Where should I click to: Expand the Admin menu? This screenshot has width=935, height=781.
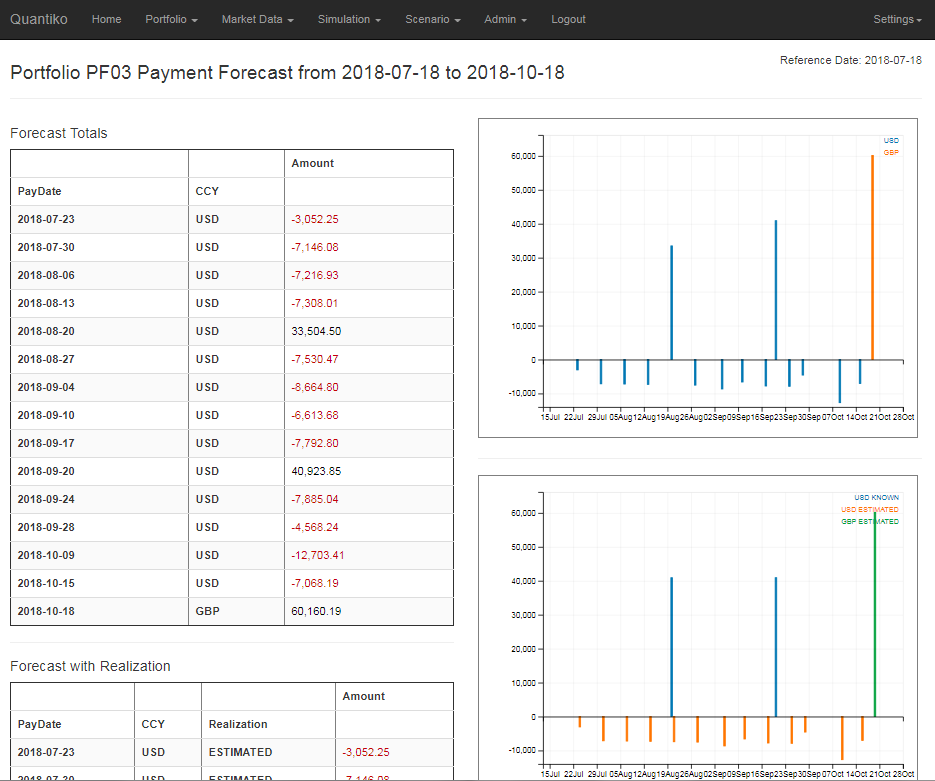(506, 19)
